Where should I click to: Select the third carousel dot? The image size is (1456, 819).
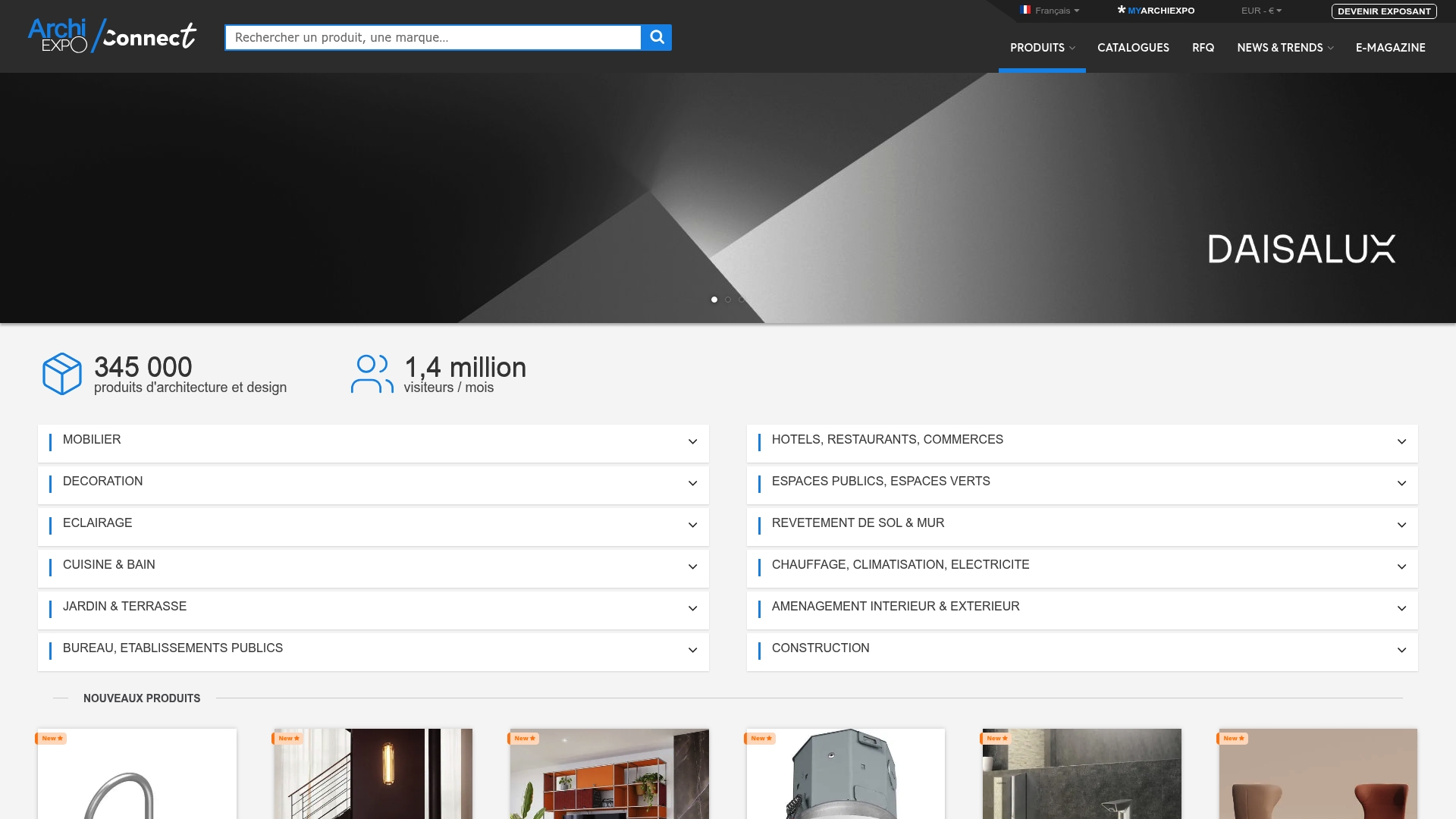742,300
